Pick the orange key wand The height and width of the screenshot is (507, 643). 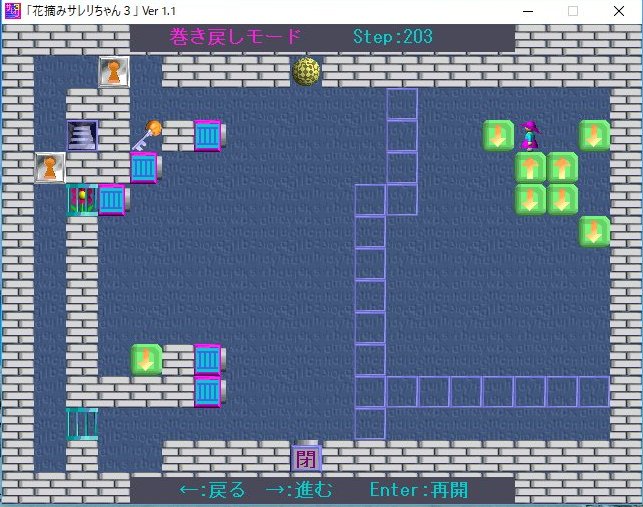point(147,135)
